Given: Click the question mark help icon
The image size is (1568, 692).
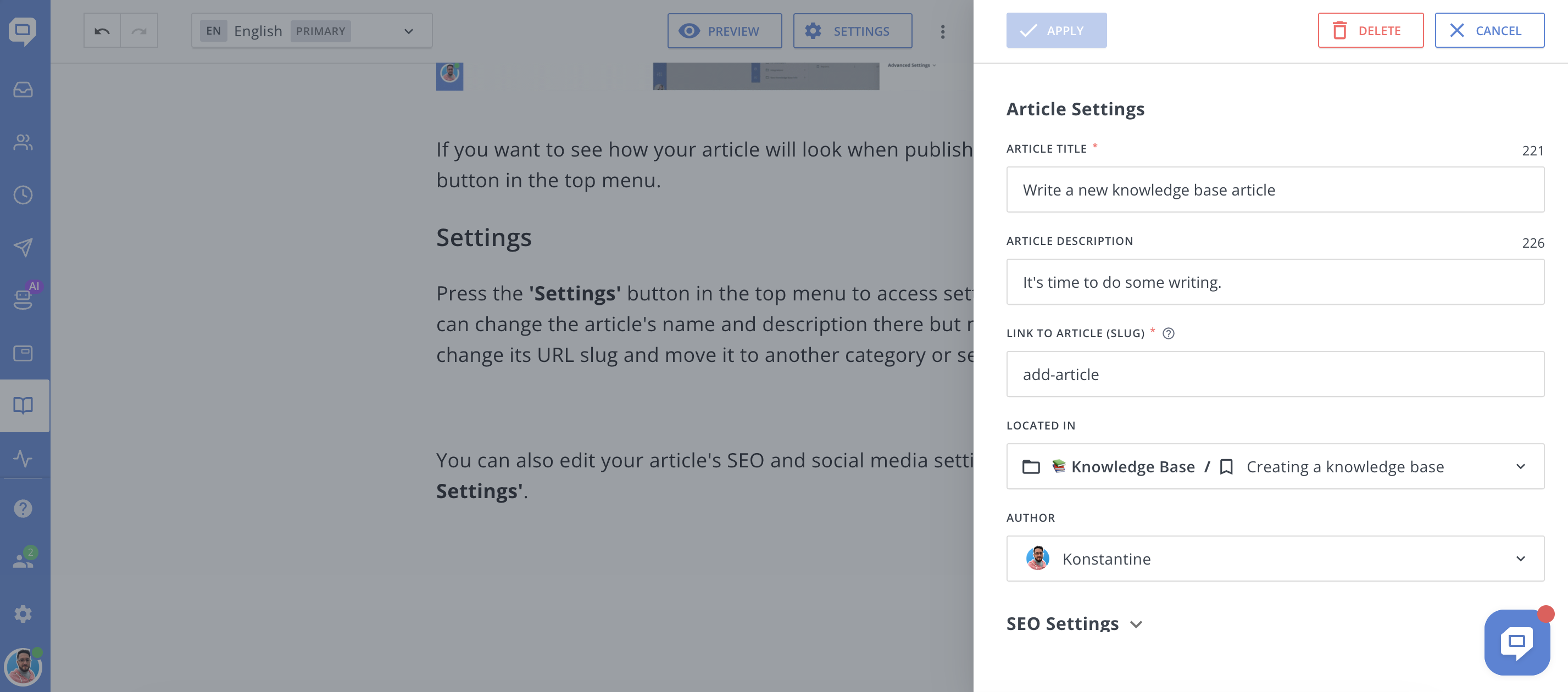Looking at the screenshot, I should pos(23,508).
